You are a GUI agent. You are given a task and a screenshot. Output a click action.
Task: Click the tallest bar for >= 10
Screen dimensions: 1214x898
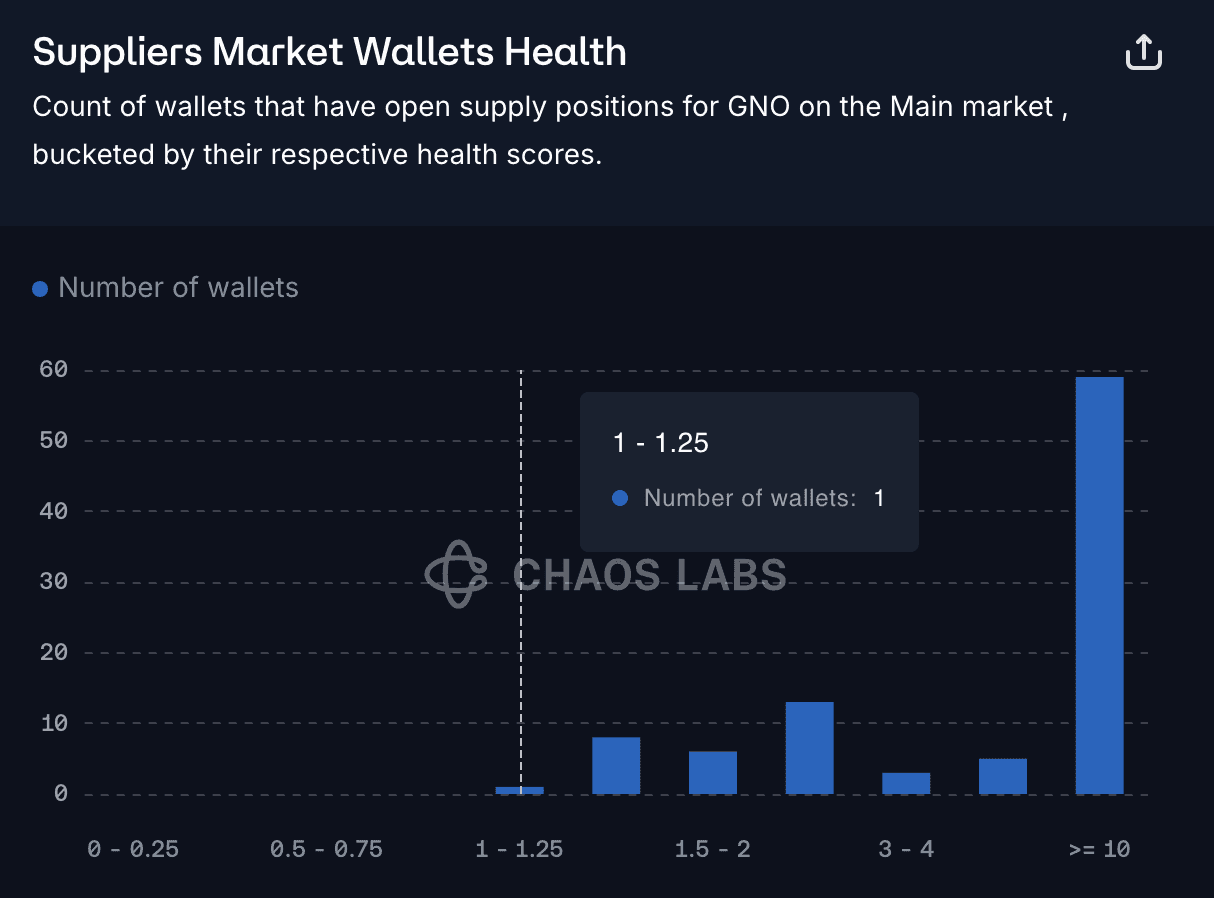(1099, 585)
